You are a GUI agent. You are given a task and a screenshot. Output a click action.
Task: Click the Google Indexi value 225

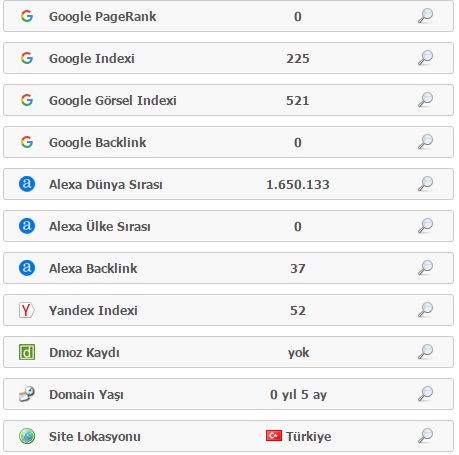click(x=298, y=59)
